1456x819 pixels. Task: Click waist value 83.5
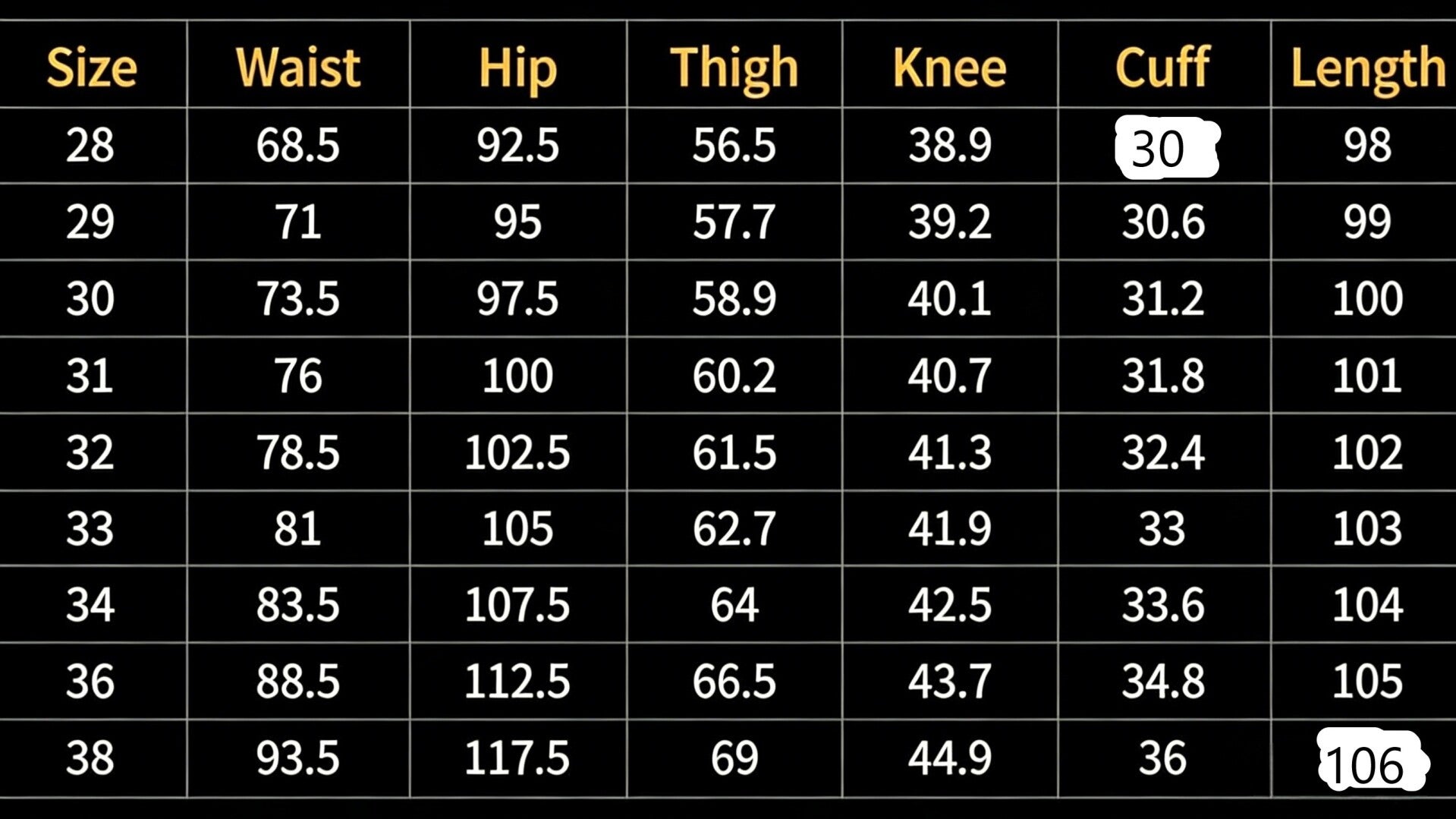point(297,605)
